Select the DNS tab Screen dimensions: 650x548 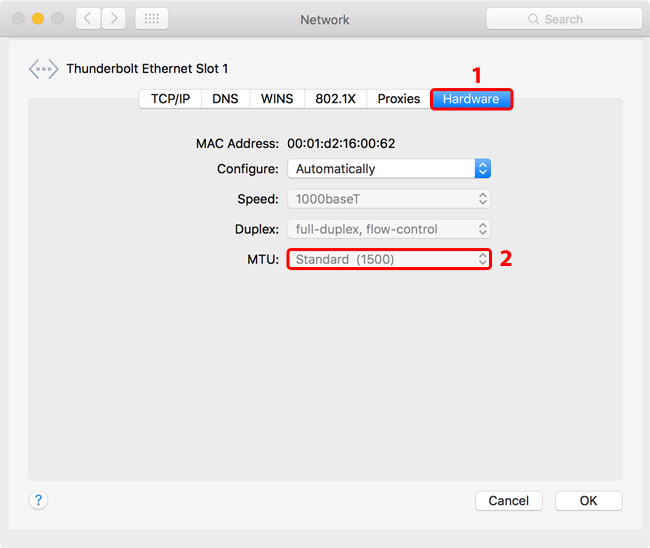[x=225, y=99]
